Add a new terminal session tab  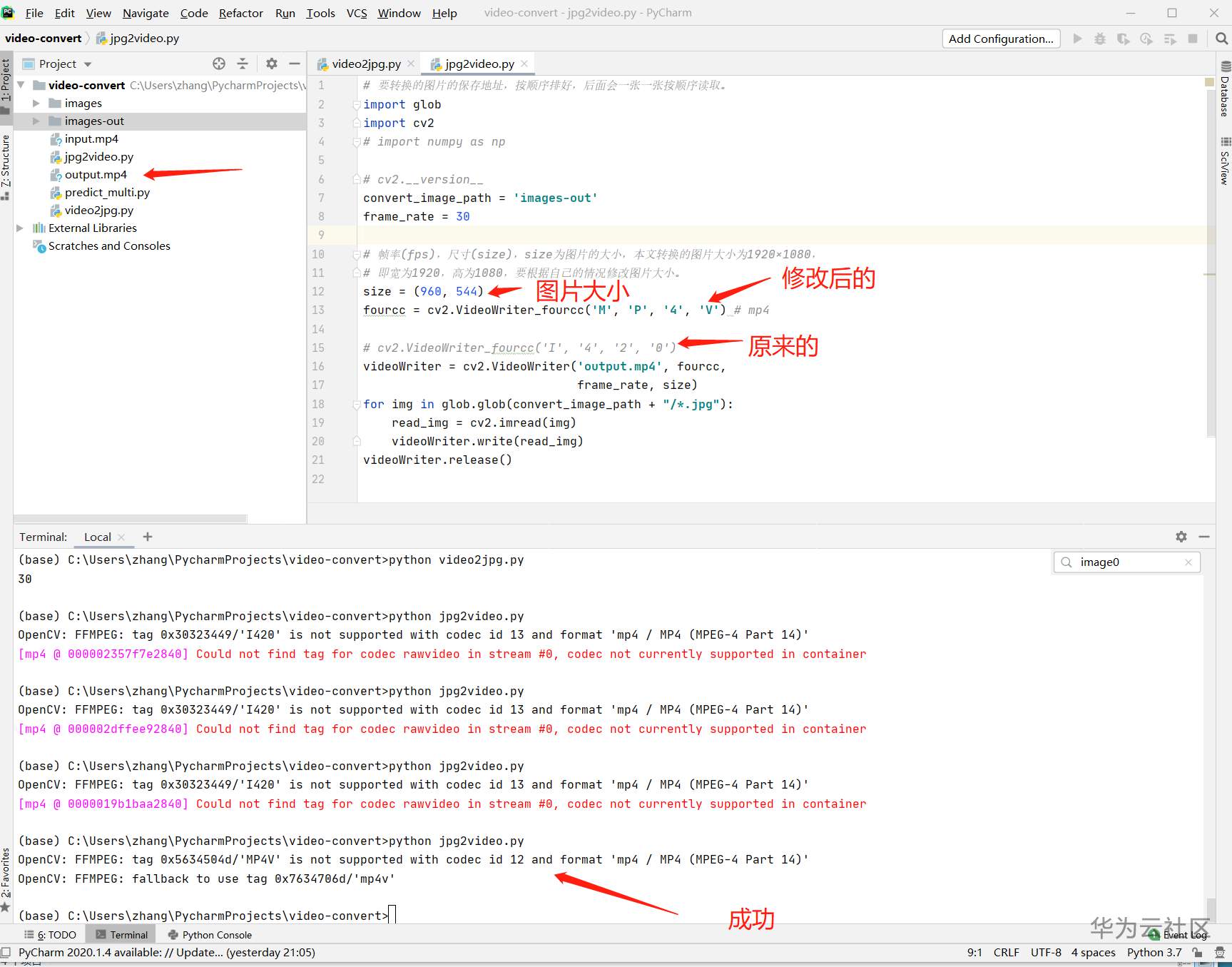[x=148, y=537]
